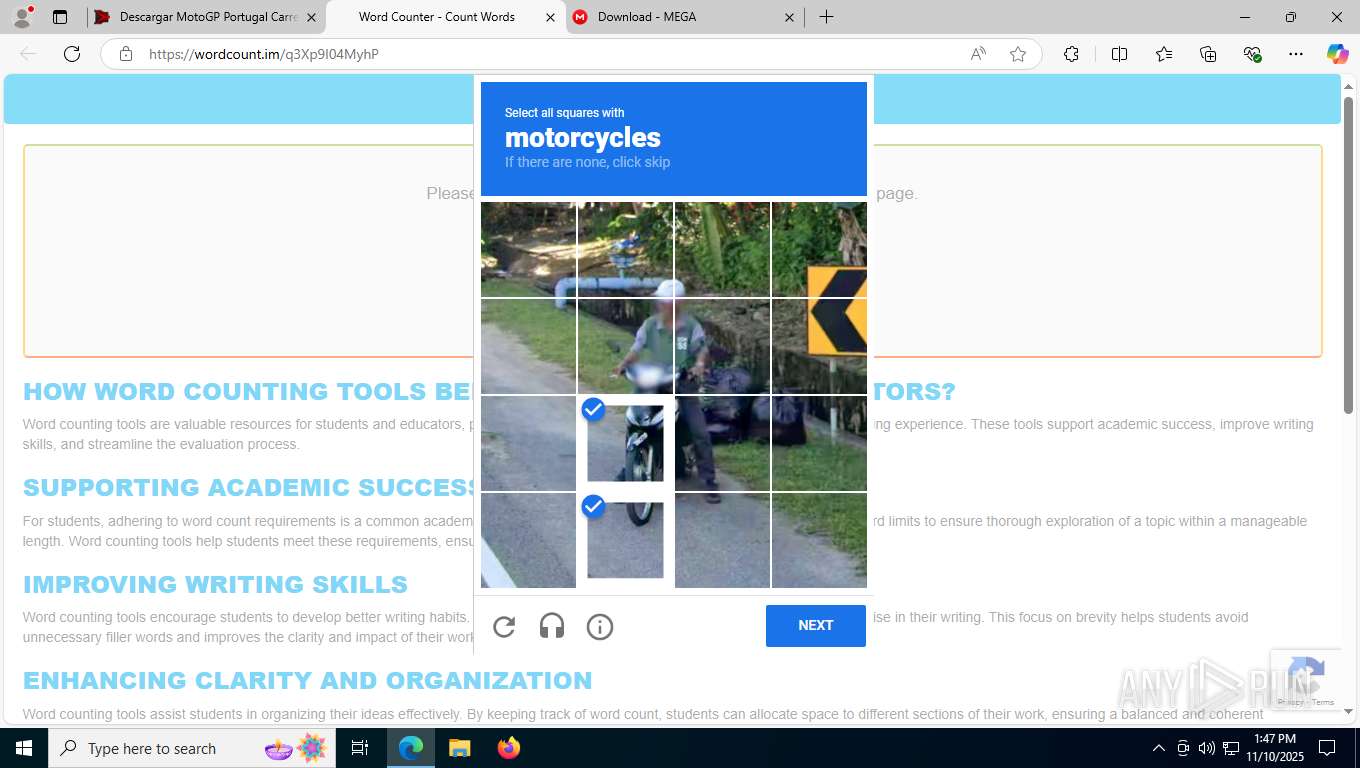Open a new browser tab
This screenshot has height=768, width=1360.
[x=826, y=17]
